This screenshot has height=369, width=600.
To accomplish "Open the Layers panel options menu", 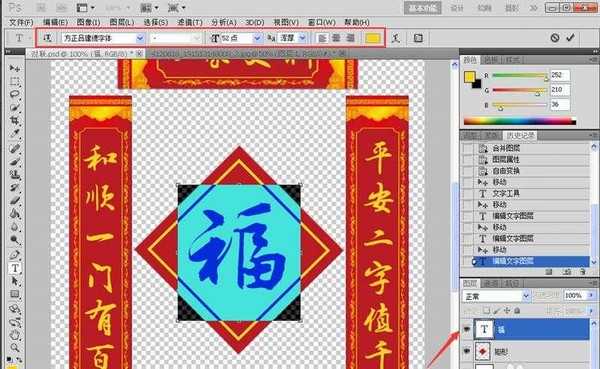I will pos(594,283).
